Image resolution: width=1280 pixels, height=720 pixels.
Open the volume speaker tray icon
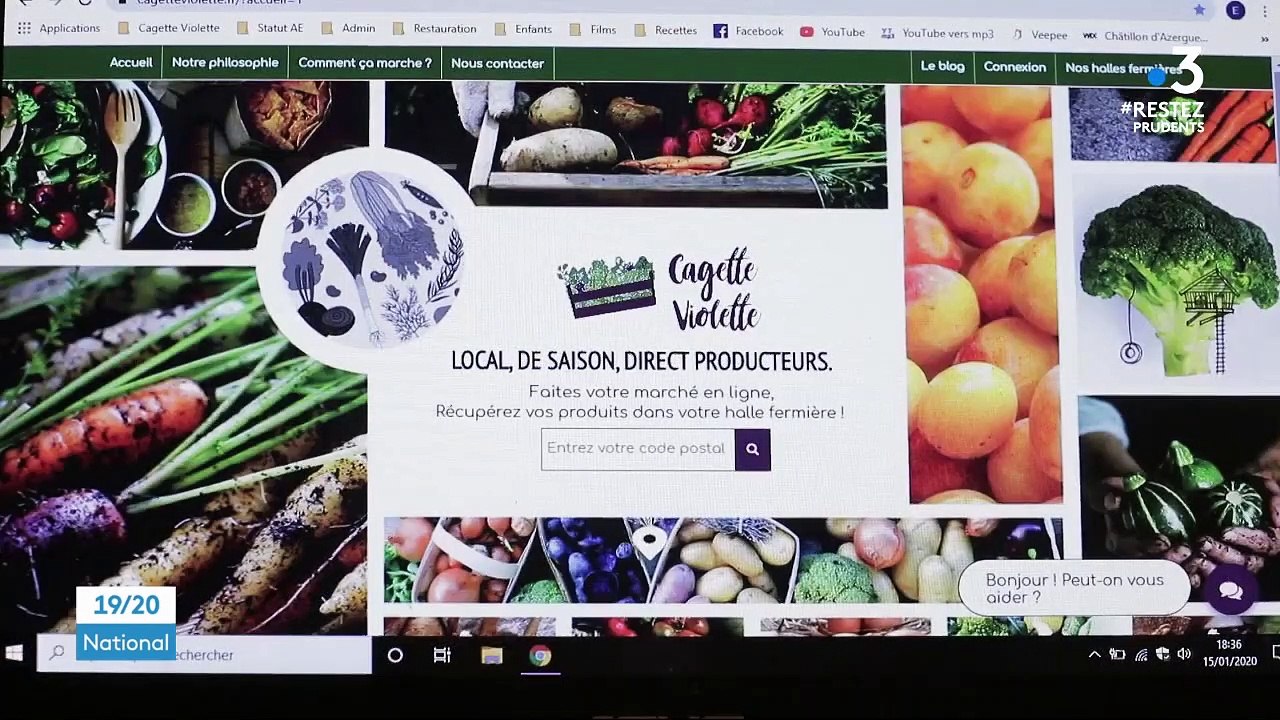pos(1185,655)
